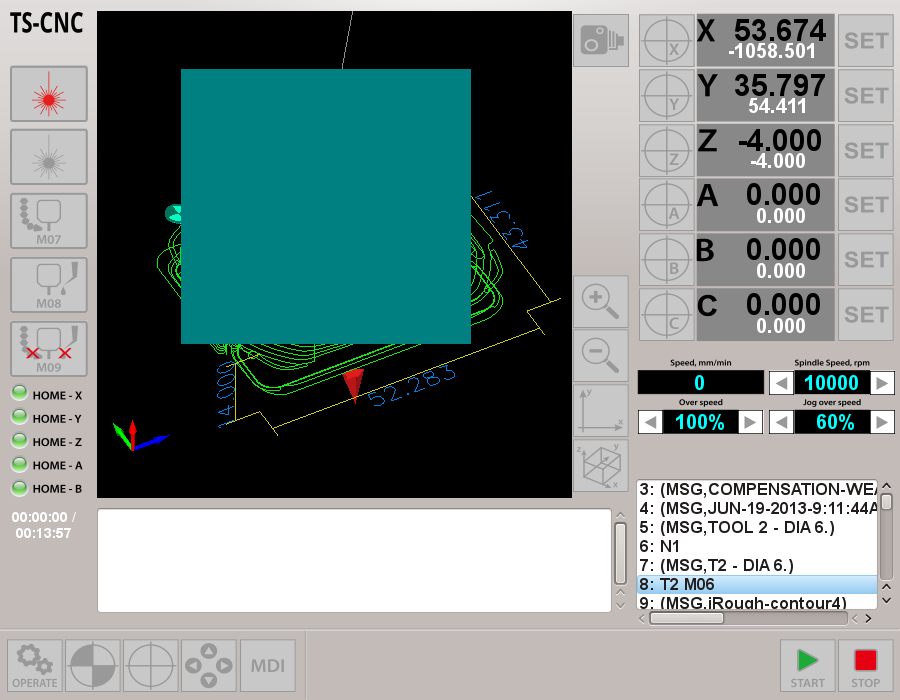Image resolution: width=900 pixels, height=700 pixels.
Task: Open the camera view button
Action: (601, 41)
